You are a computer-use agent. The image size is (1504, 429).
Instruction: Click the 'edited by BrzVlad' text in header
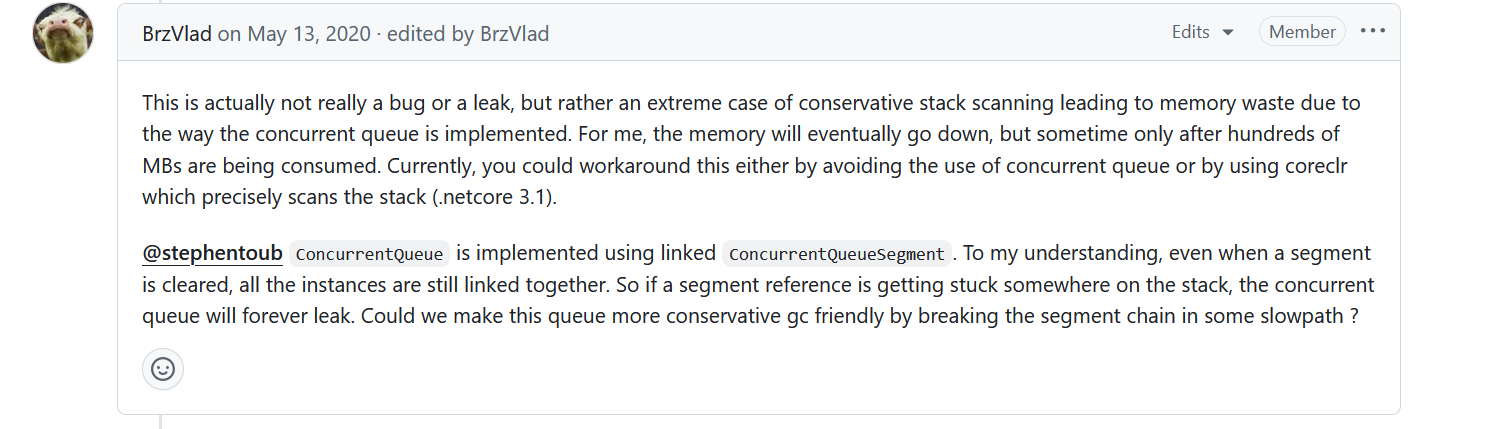(x=468, y=33)
